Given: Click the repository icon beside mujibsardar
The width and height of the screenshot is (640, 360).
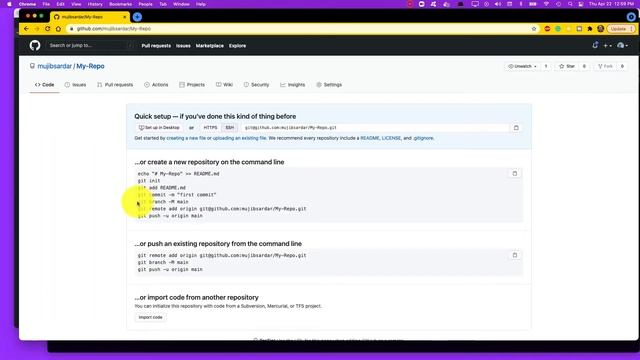Looking at the screenshot, I should 32,66.
